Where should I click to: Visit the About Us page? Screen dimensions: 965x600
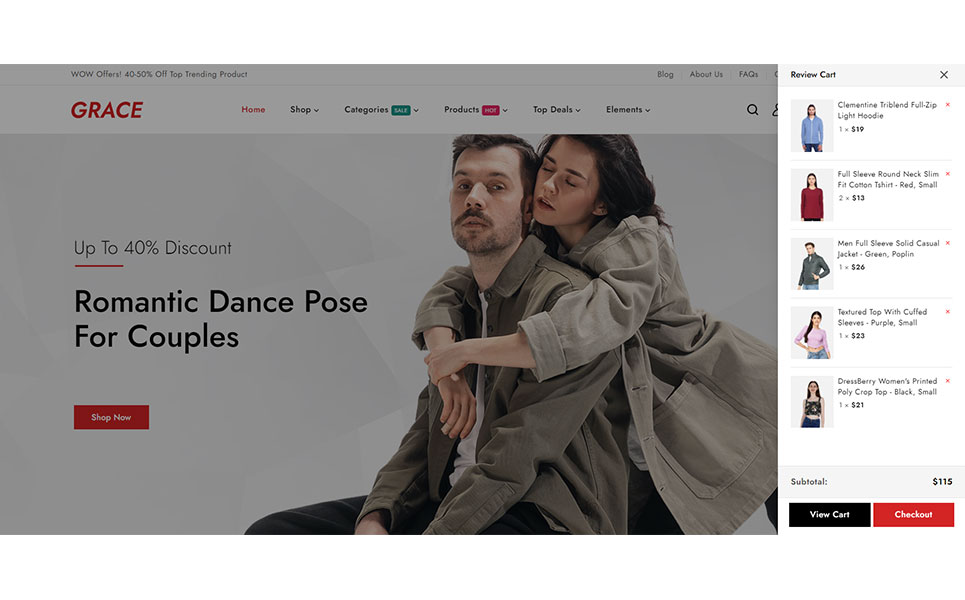[x=706, y=75]
